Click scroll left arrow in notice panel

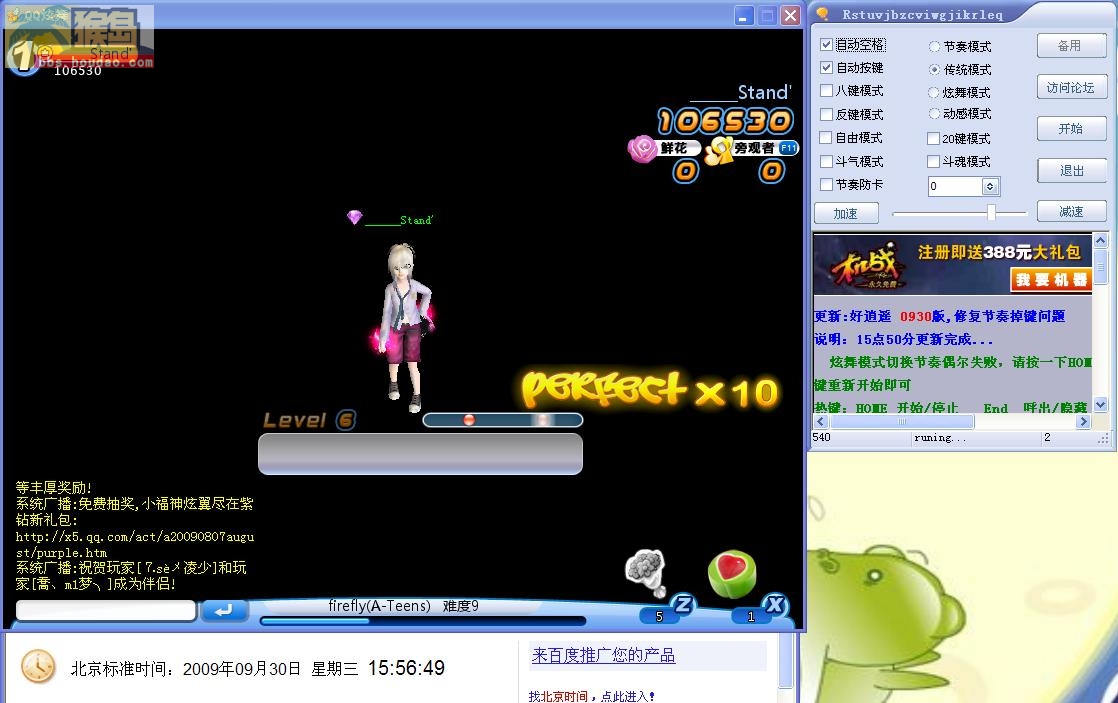pyautogui.click(x=821, y=421)
